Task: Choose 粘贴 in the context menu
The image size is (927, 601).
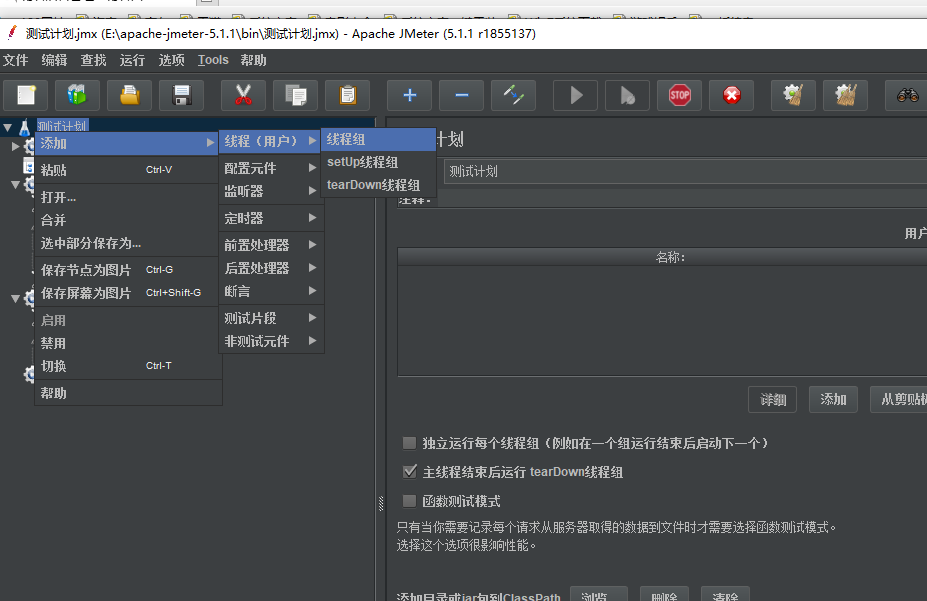Action: tap(127, 170)
